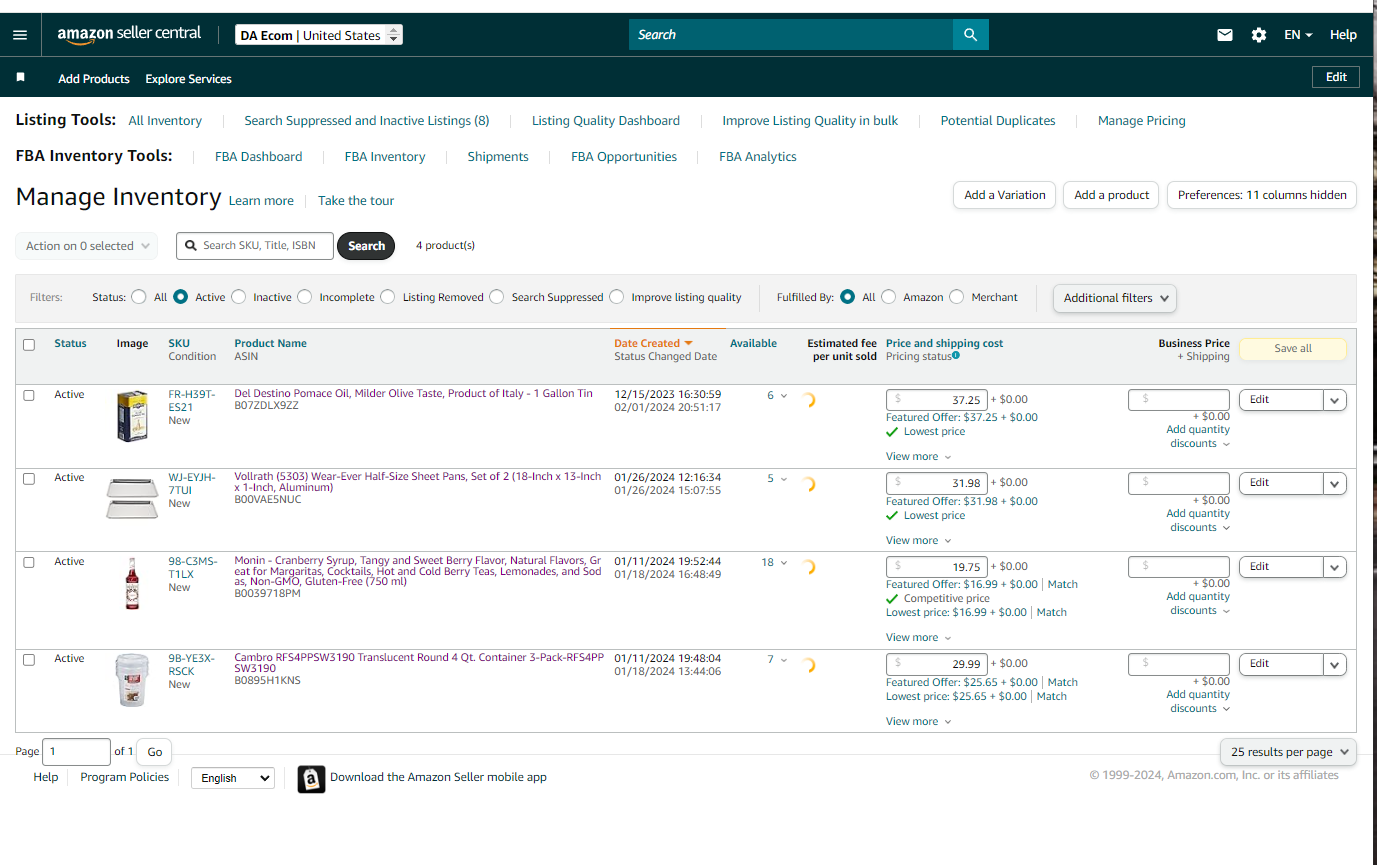Click Match link beside Monin Featured Offer
1377x865 pixels.
coord(1063,584)
